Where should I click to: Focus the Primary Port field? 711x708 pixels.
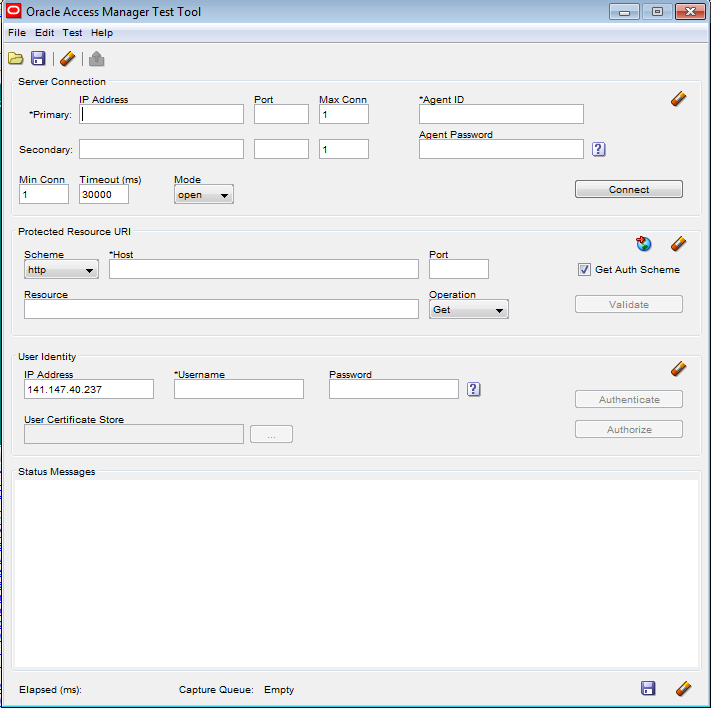[281, 114]
